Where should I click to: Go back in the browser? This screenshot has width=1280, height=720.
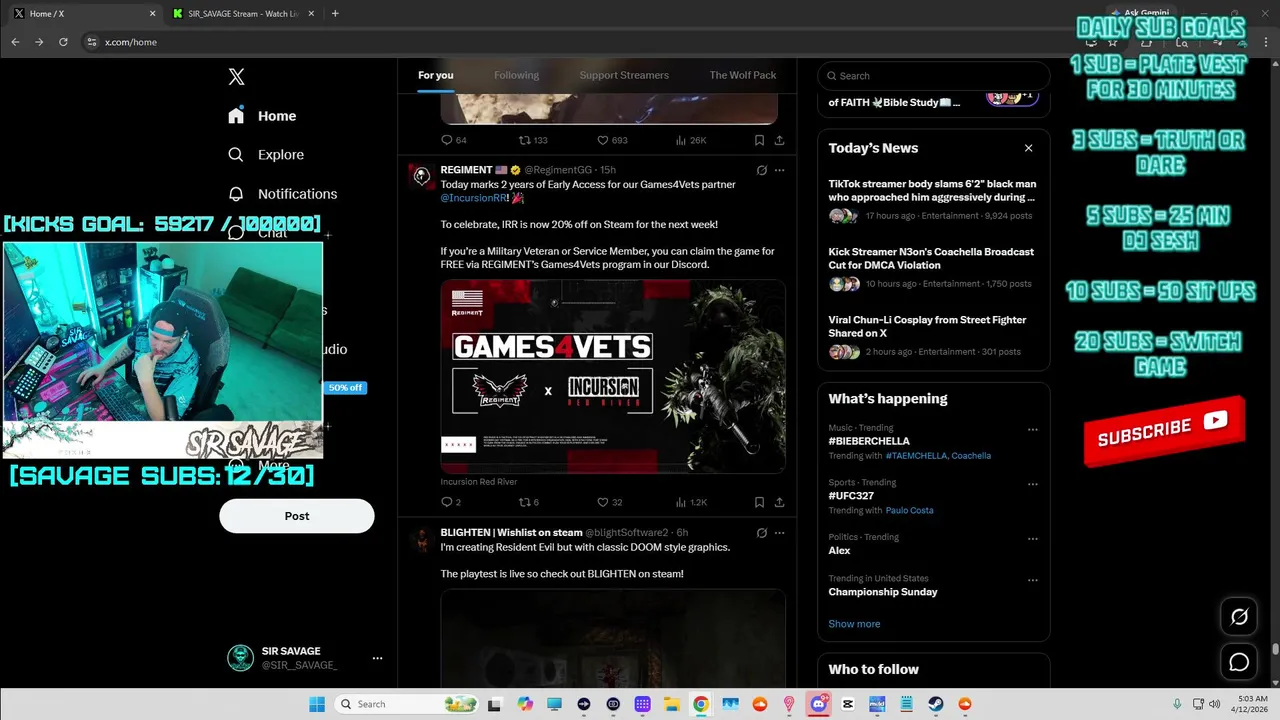[x=15, y=42]
